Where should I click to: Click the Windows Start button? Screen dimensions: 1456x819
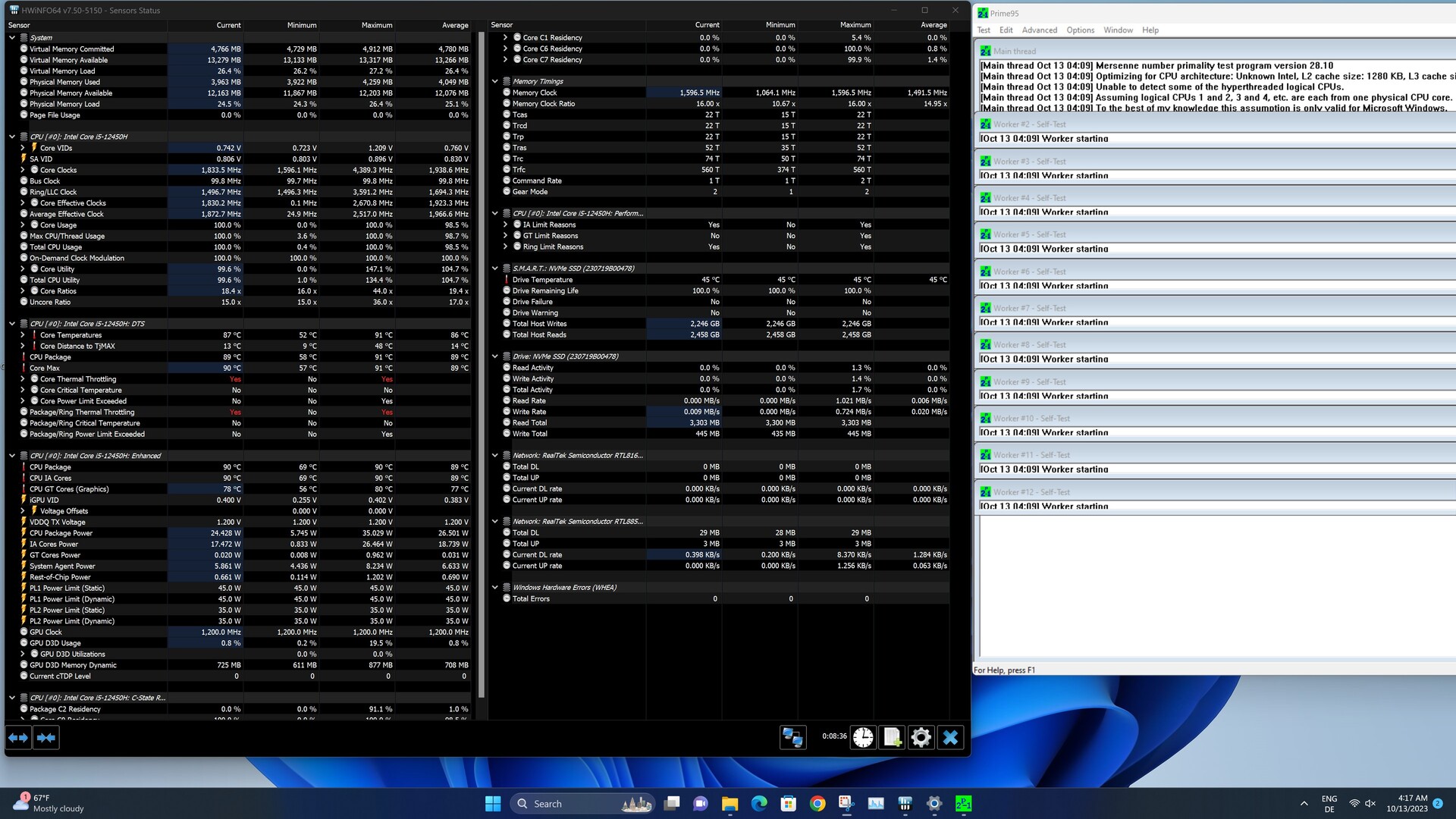pyautogui.click(x=493, y=804)
